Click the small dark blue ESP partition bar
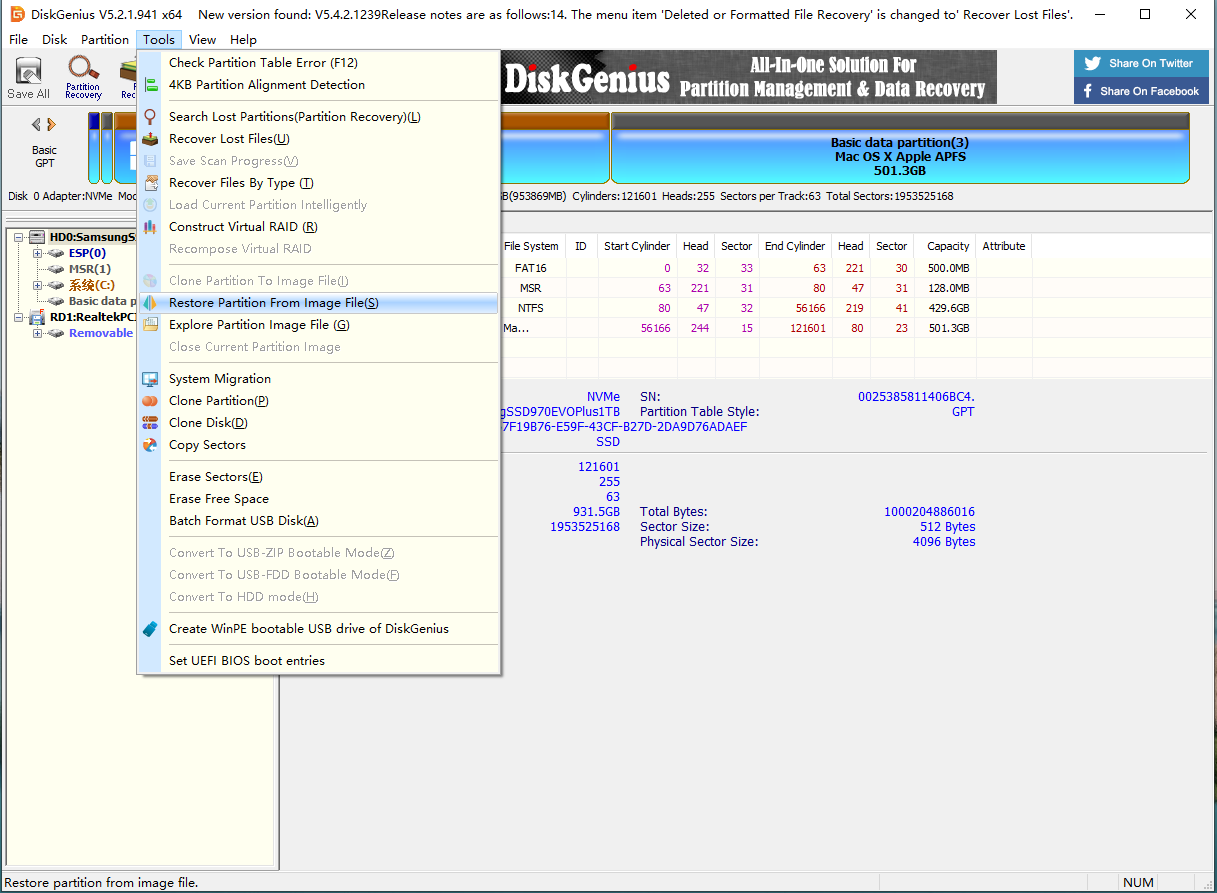This screenshot has width=1217, height=893. [x=94, y=148]
